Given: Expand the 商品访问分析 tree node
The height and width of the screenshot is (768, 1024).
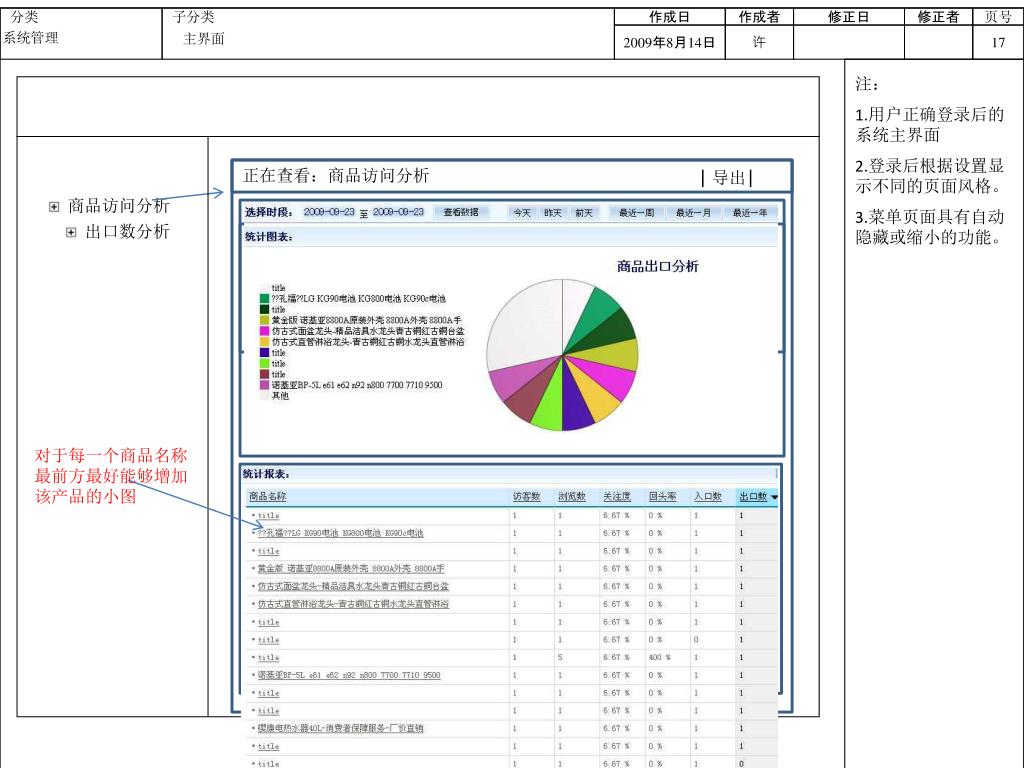Looking at the screenshot, I should point(54,207).
